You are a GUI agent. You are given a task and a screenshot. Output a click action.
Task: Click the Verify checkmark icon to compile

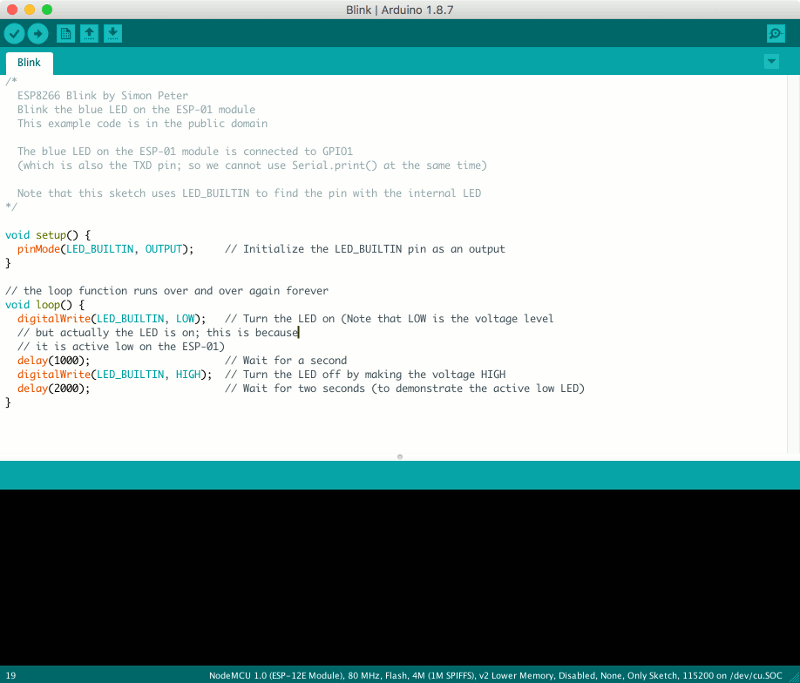pos(14,33)
